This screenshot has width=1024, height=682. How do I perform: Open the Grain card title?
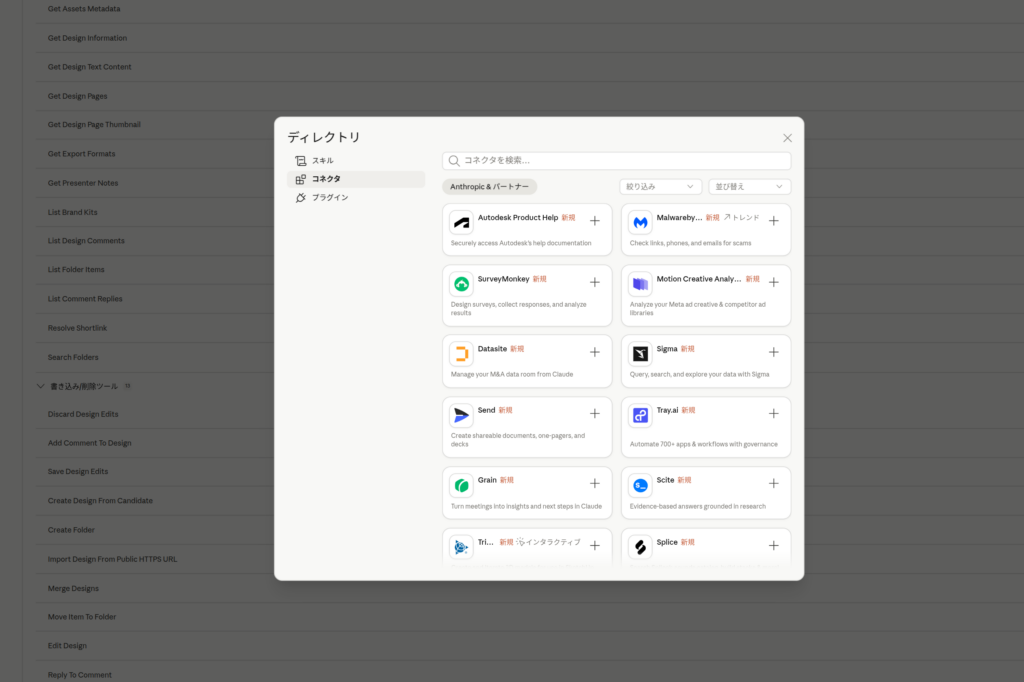(x=487, y=480)
